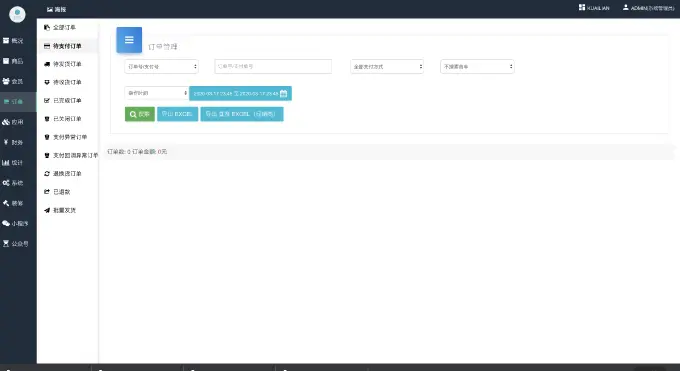The width and height of the screenshot is (680, 371).
Task: Click the 订单管理 page heading text
Action: coord(163,46)
